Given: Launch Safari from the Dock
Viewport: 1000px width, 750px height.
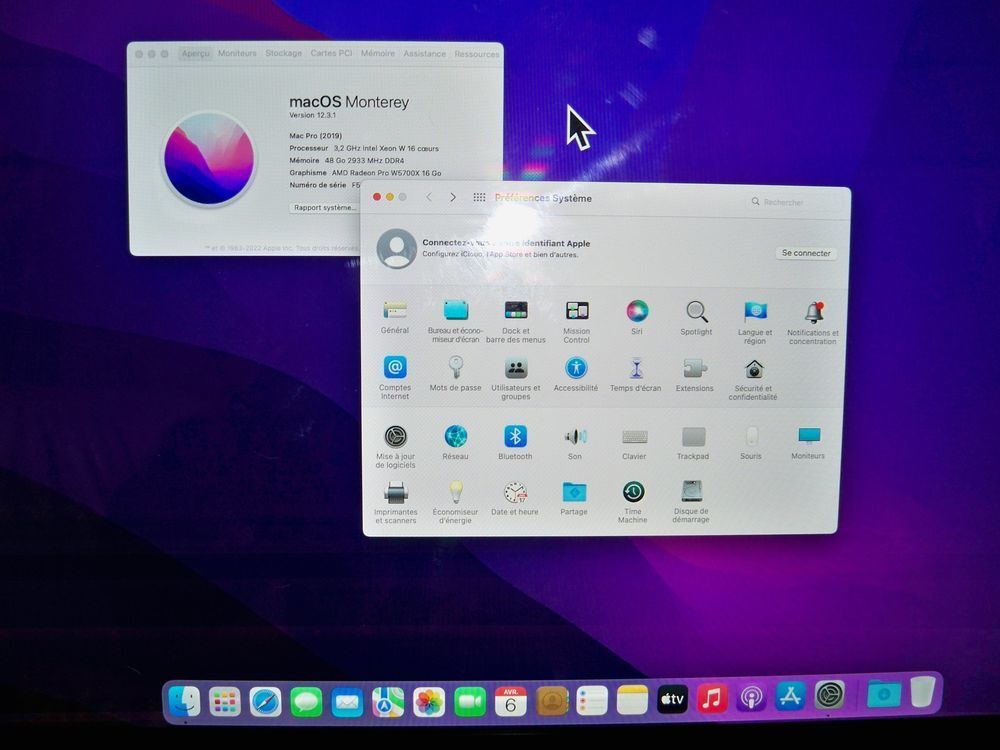Looking at the screenshot, I should point(265,702).
